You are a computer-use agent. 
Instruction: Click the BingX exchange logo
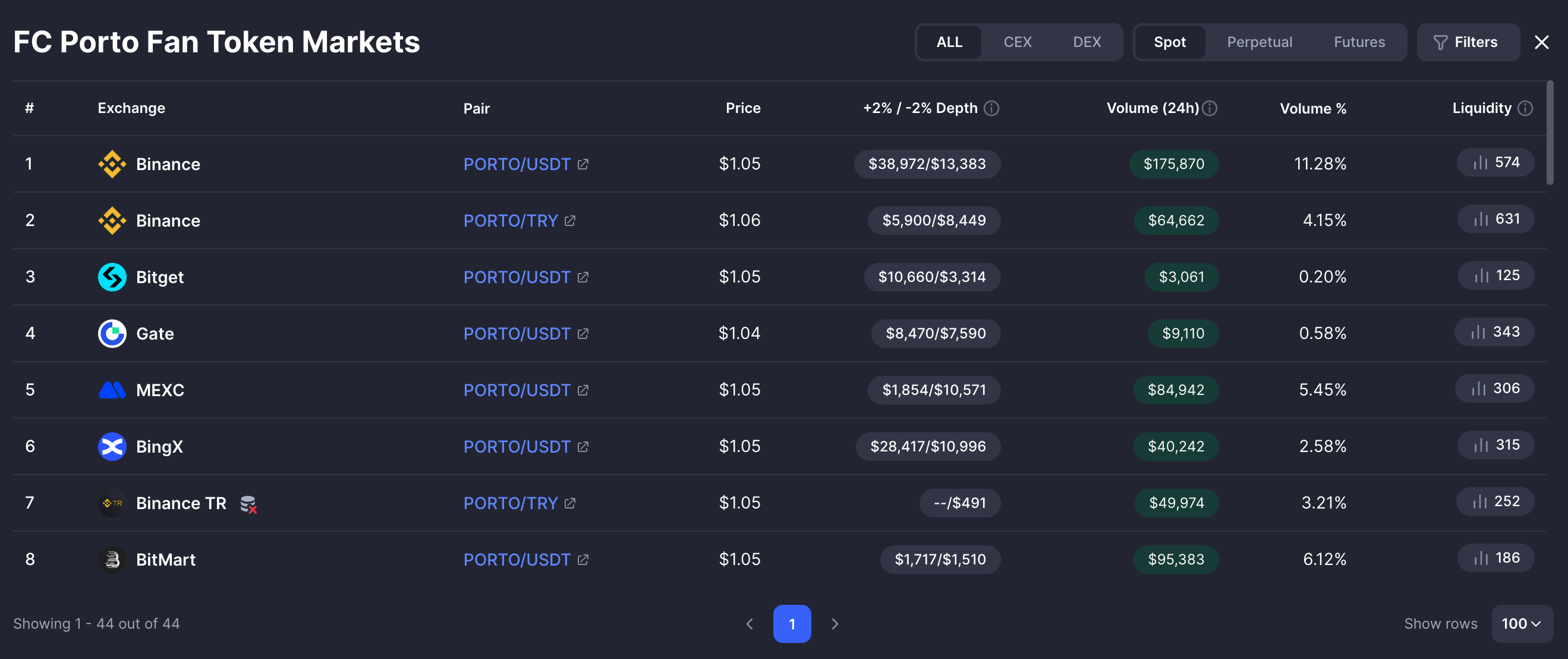[x=112, y=447]
